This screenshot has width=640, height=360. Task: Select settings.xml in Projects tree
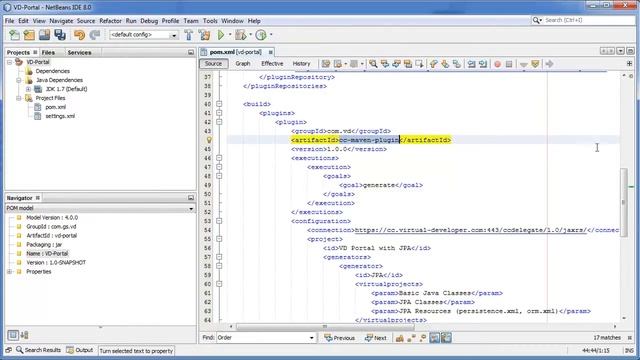tap(60, 116)
